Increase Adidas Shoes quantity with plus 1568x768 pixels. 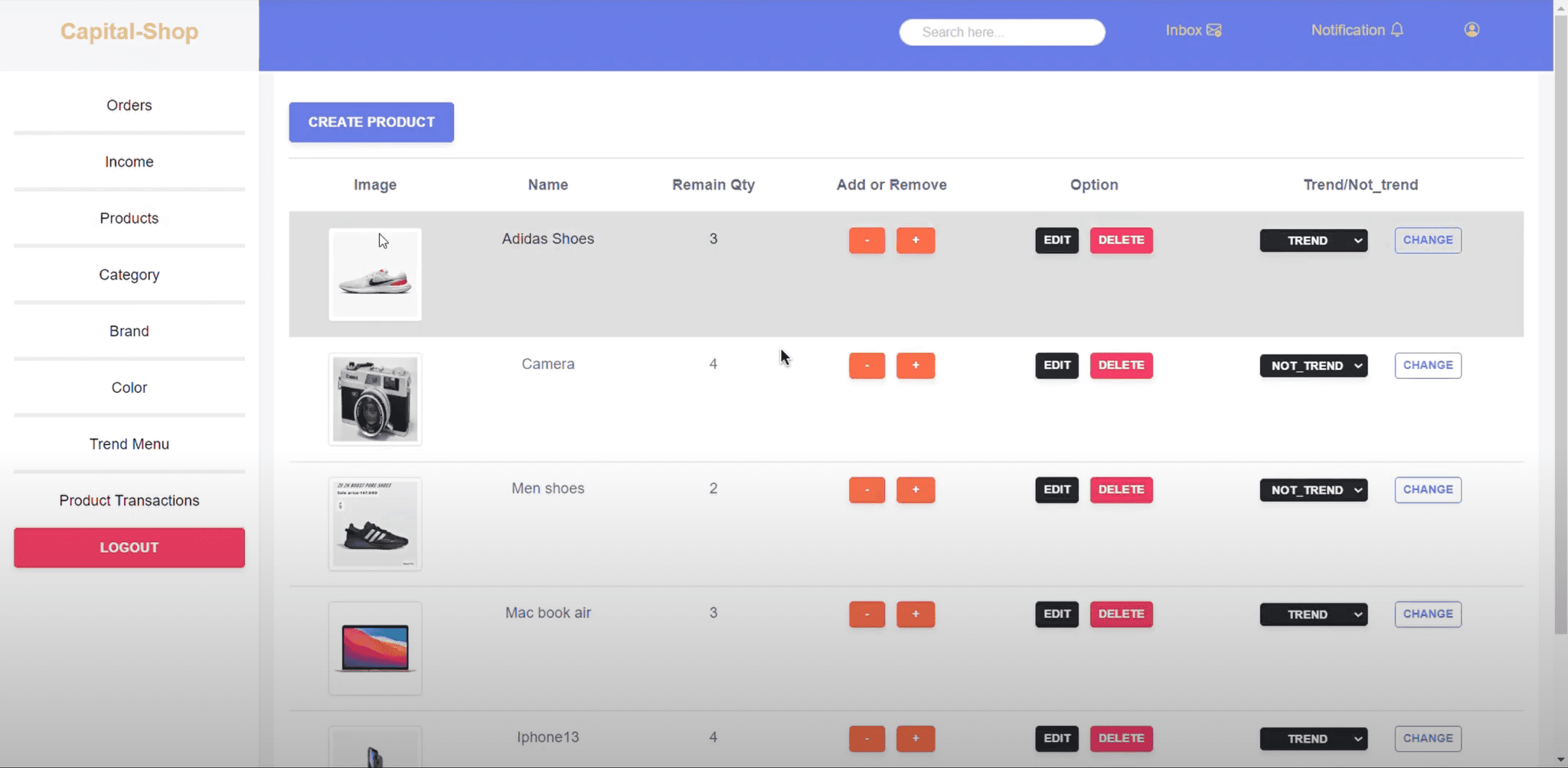pos(915,240)
